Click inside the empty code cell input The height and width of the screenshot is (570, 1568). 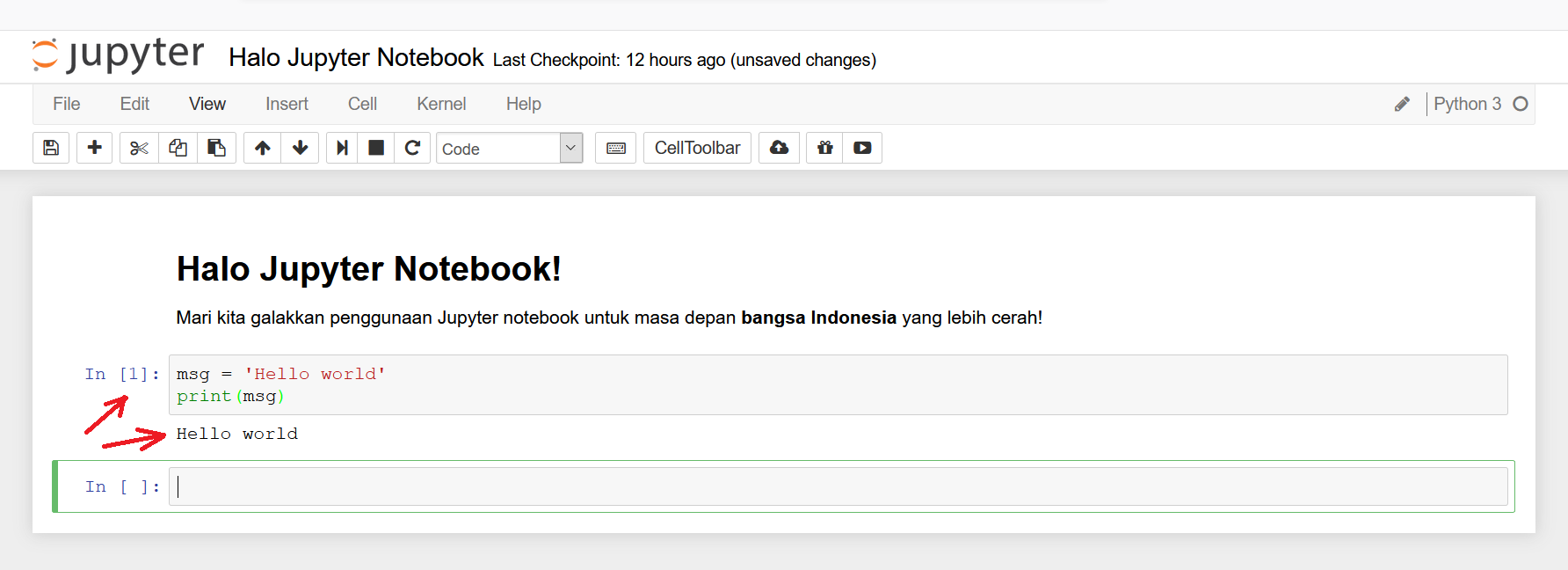pos(838,486)
